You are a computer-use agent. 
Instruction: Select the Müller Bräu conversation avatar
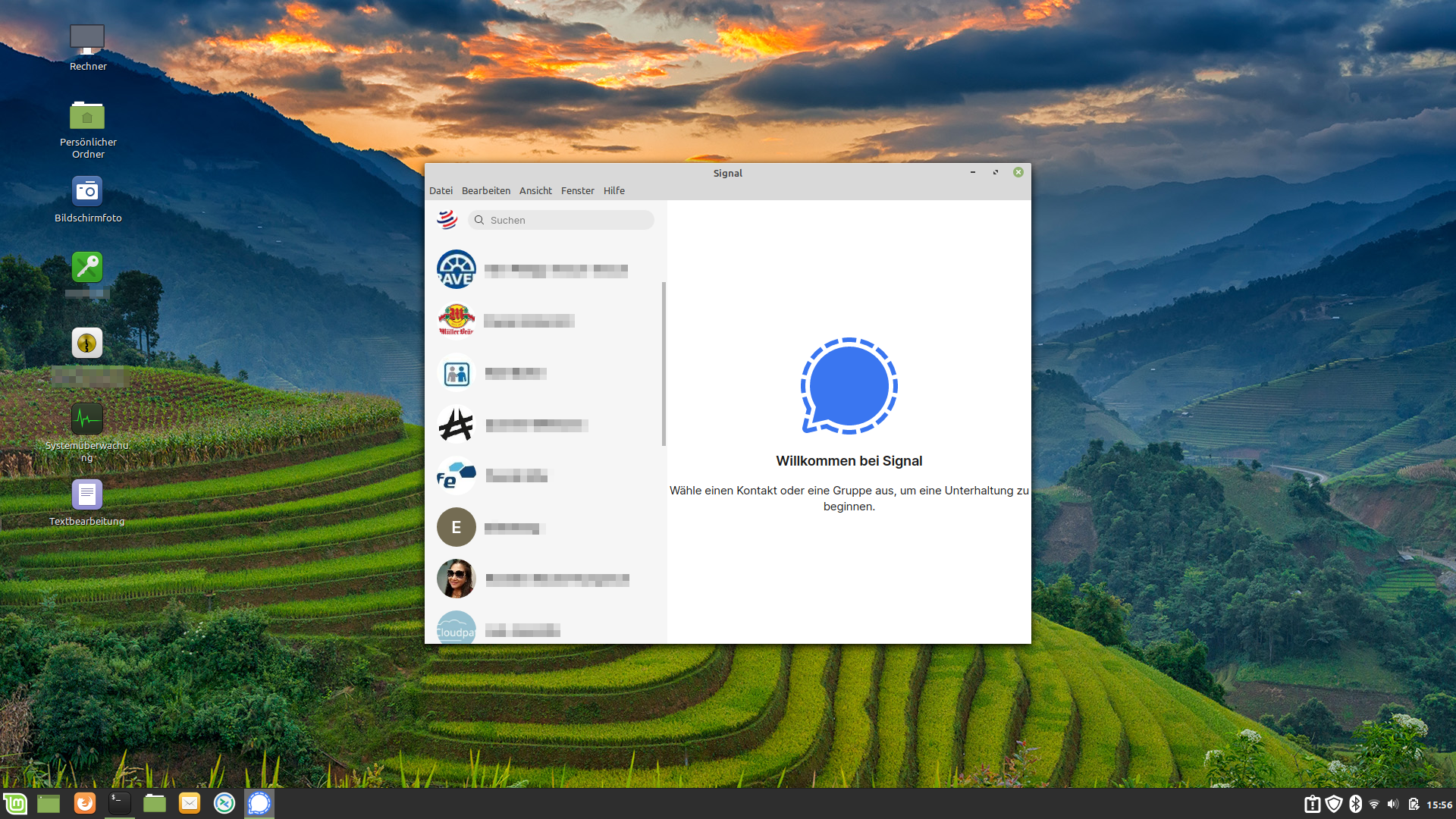pos(456,320)
